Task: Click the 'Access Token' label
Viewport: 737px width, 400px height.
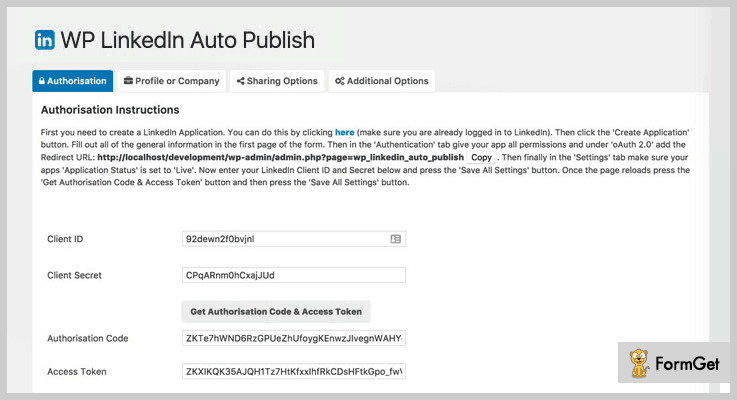Action: click(77, 371)
